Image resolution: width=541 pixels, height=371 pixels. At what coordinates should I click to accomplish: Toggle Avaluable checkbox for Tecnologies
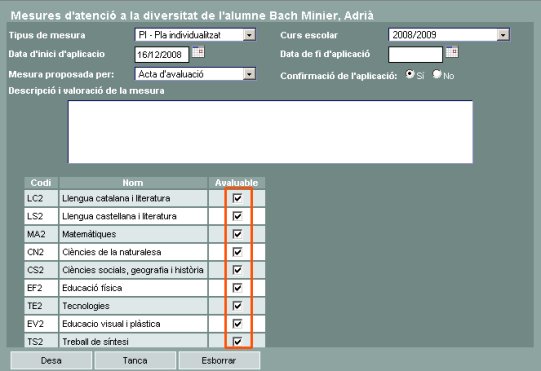coord(237,306)
